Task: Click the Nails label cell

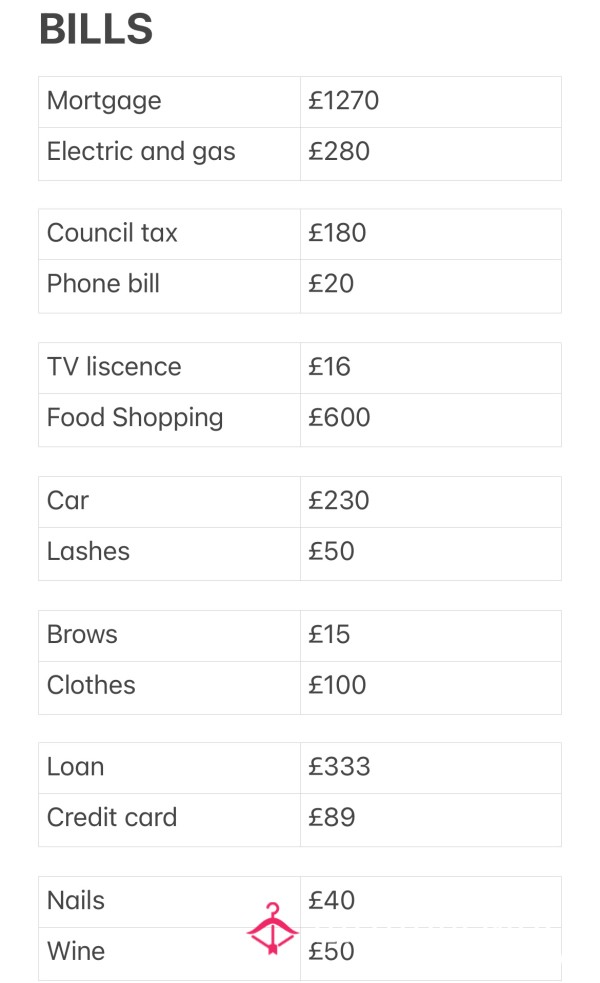Action: [x=169, y=902]
